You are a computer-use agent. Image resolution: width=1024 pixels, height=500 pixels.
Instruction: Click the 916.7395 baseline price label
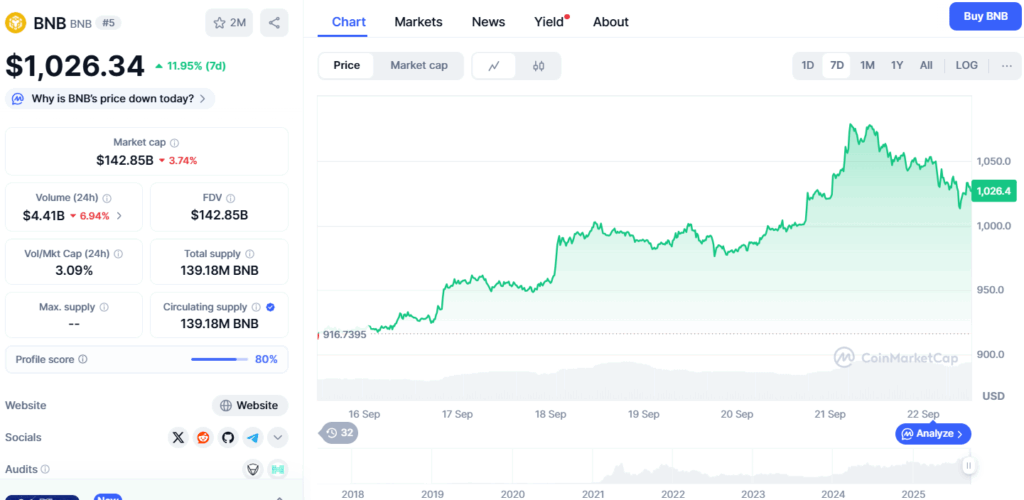344,334
